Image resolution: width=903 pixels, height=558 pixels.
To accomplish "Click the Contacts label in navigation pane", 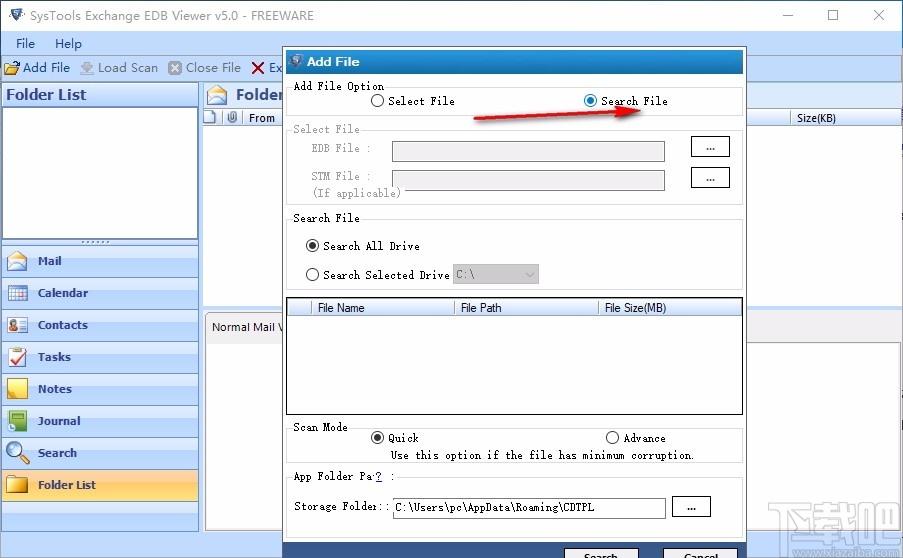I will (63, 325).
